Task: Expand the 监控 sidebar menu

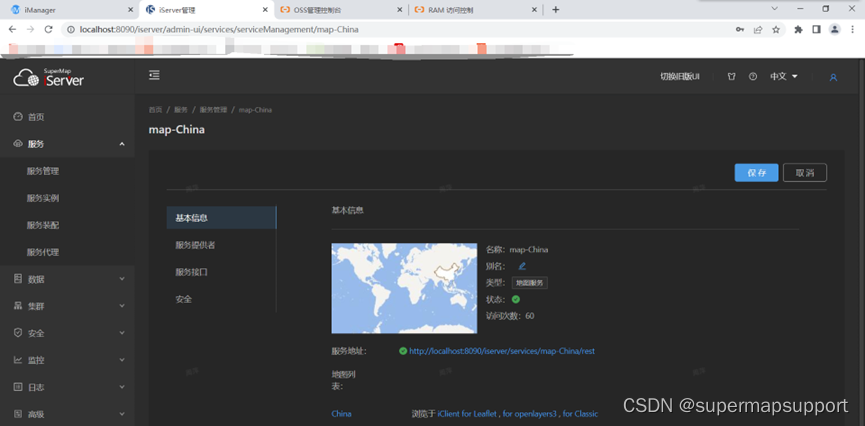Action: click(122, 360)
